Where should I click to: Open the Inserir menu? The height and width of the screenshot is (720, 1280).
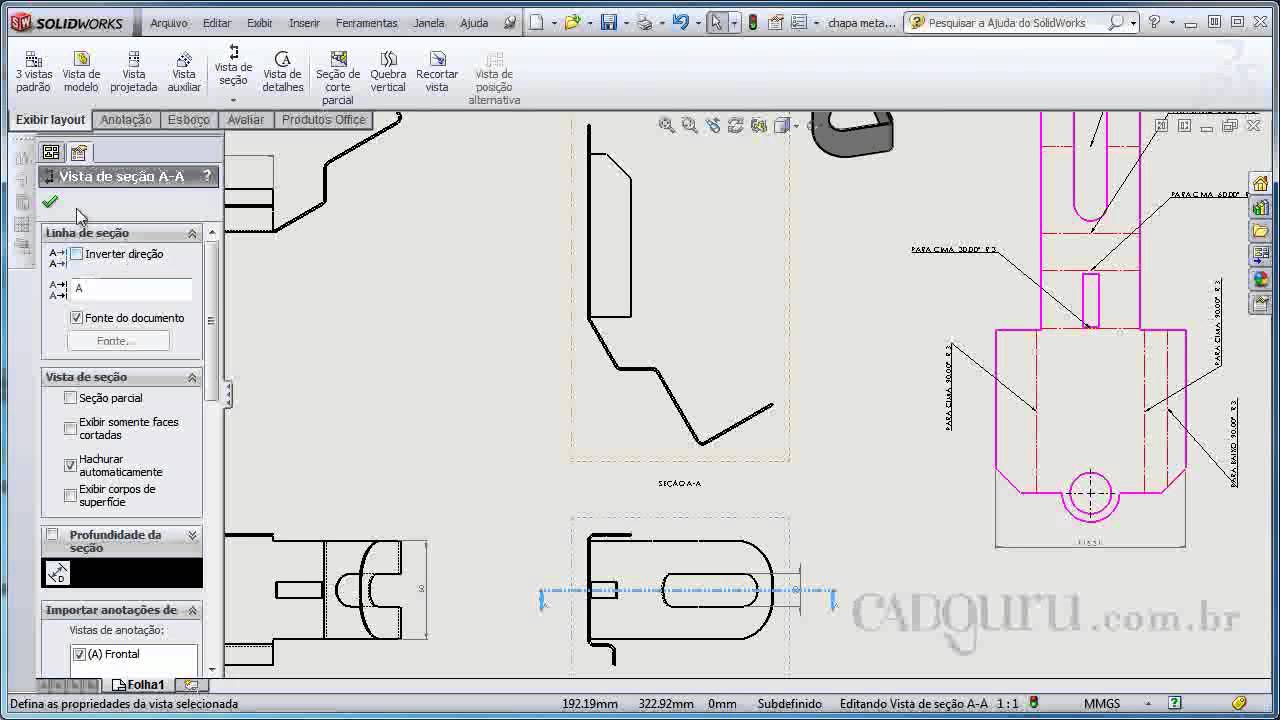pos(304,23)
